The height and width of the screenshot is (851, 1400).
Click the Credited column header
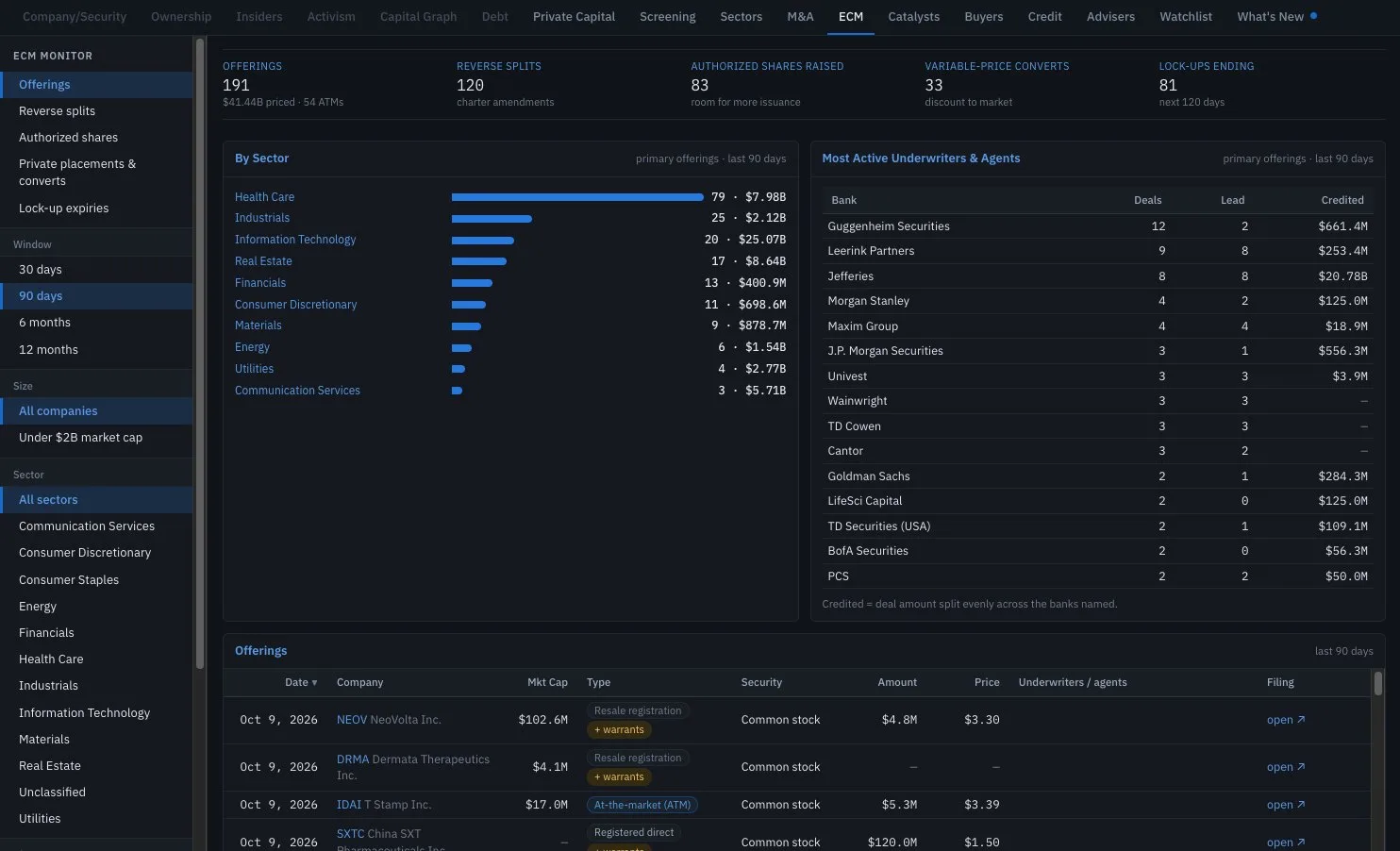pyautogui.click(x=1342, y=200)
